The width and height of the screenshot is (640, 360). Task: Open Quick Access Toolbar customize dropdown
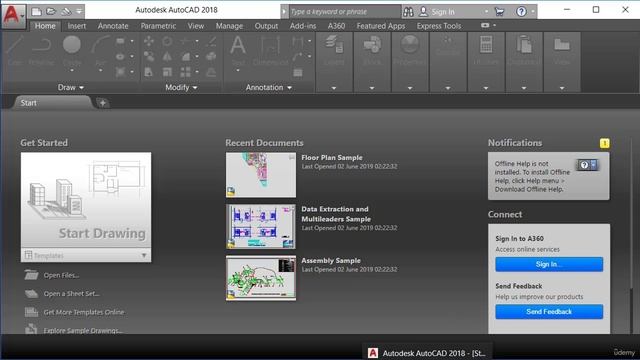79,11
